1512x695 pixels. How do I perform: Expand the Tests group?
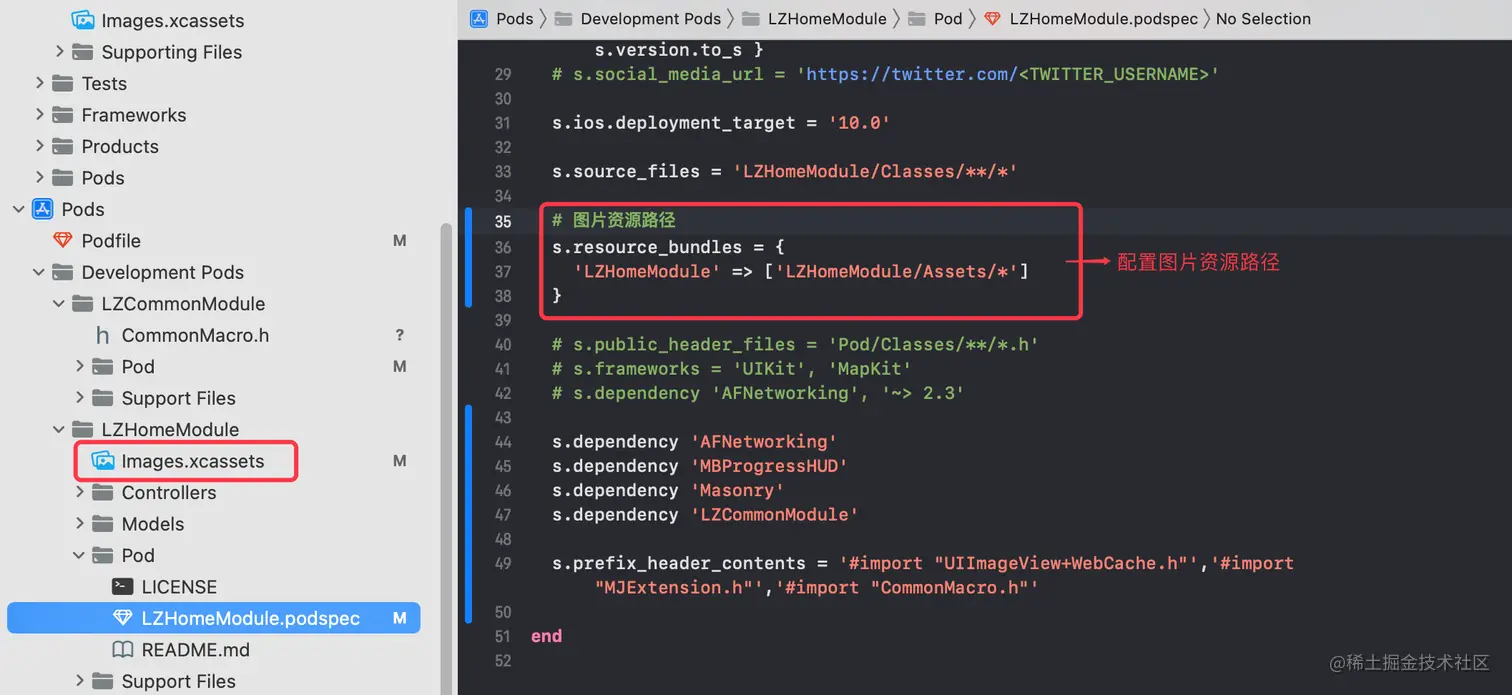pos(40,83)
